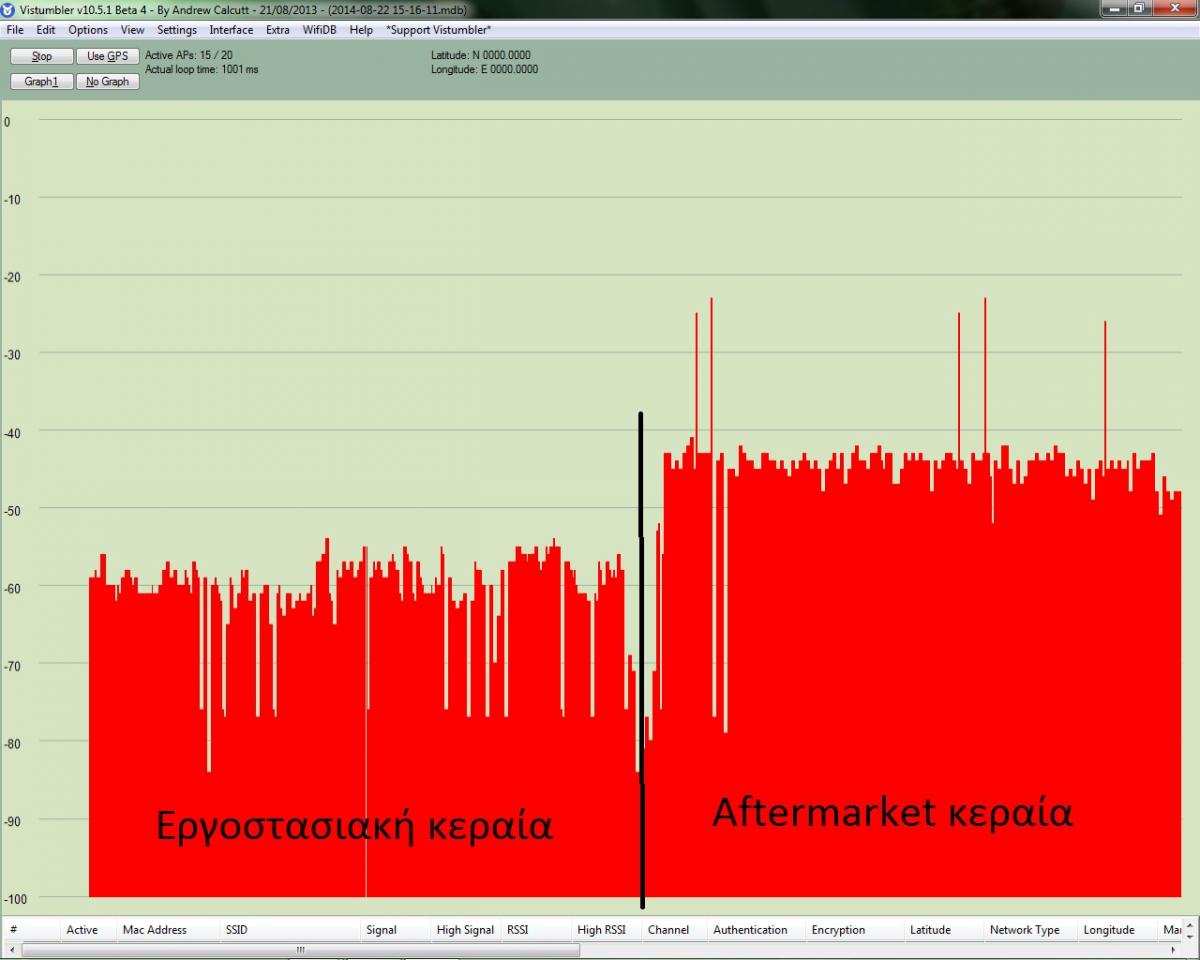Click the Active APs: 15 / 20 text
This screenshot has width=1200, height=960.
189,55
